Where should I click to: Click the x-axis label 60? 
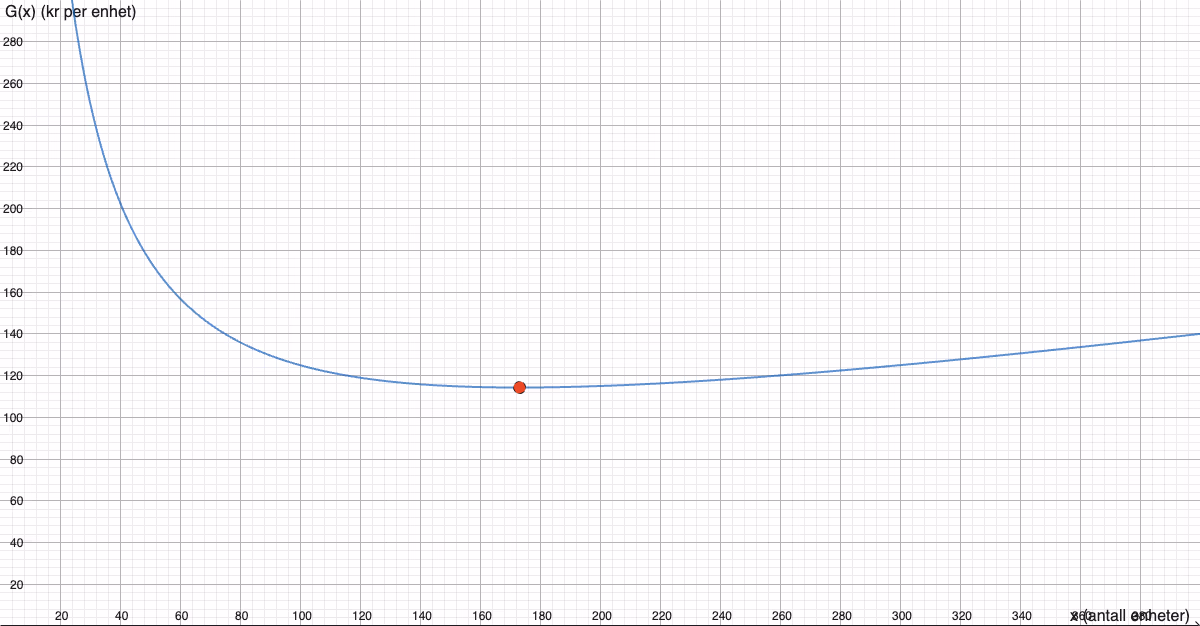coord(181,615)
